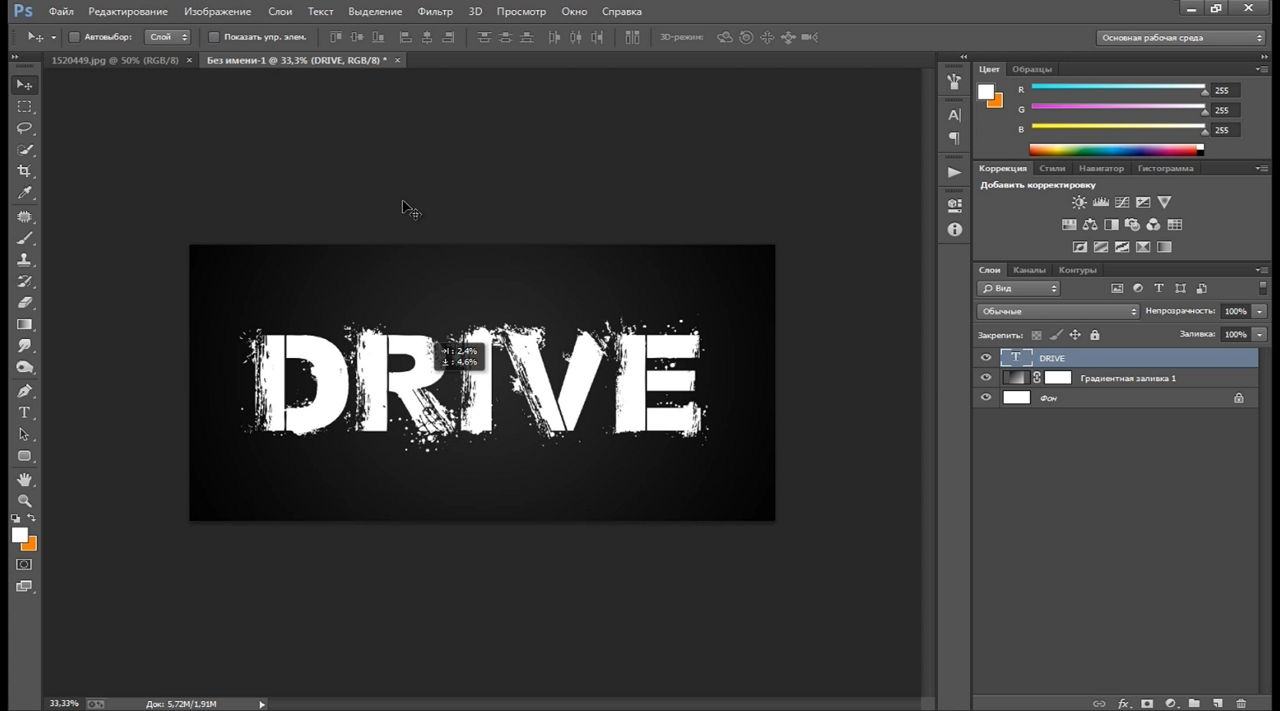Switch to the Гистограмма tab
This screenshot has height=711, width=1280.
pyautogui.click(x=1165, y=168)
